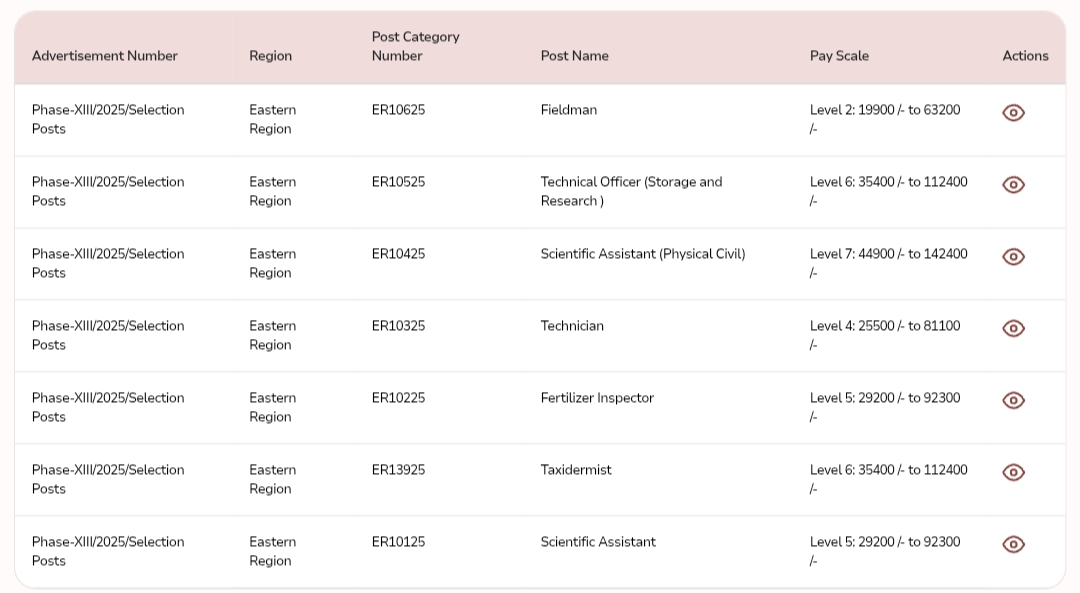
Task: Open the Taxidermist view icon
Action: (1013, 472)
